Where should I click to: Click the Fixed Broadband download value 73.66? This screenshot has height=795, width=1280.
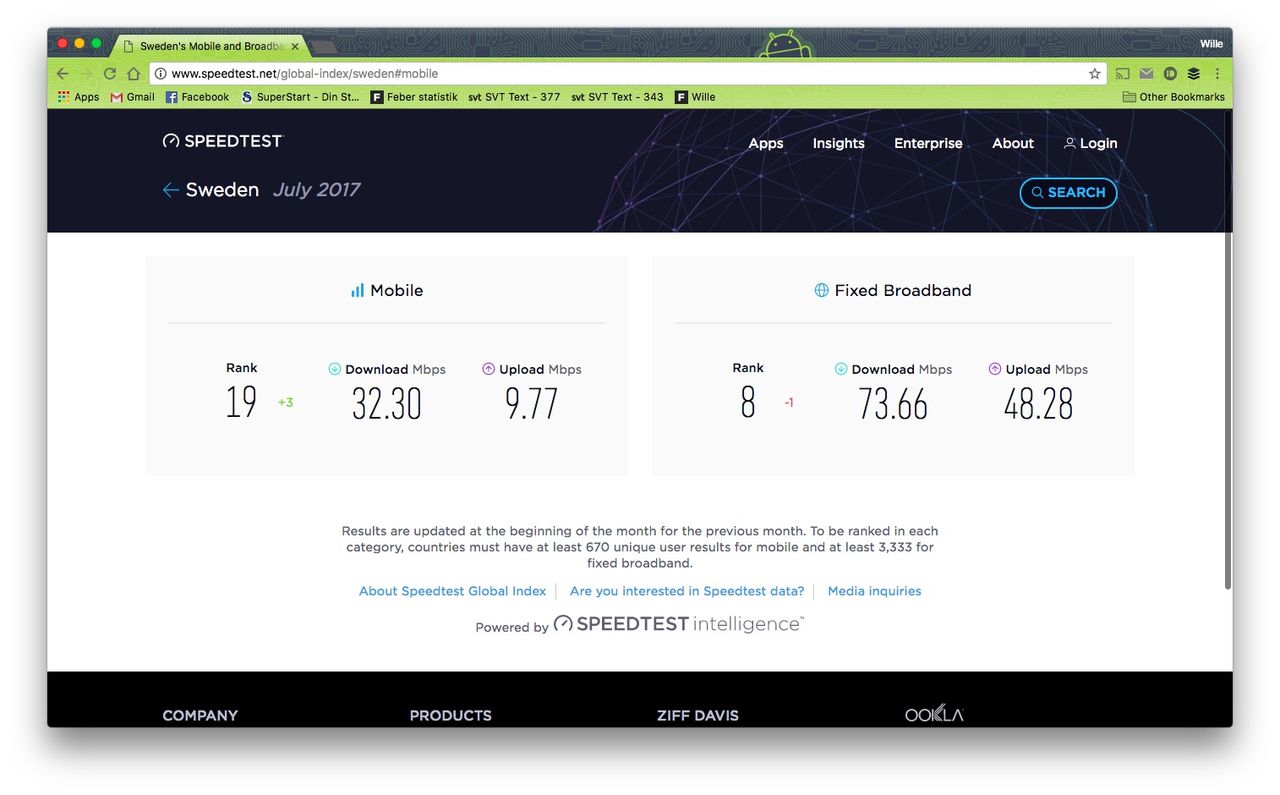click(893, 403)
